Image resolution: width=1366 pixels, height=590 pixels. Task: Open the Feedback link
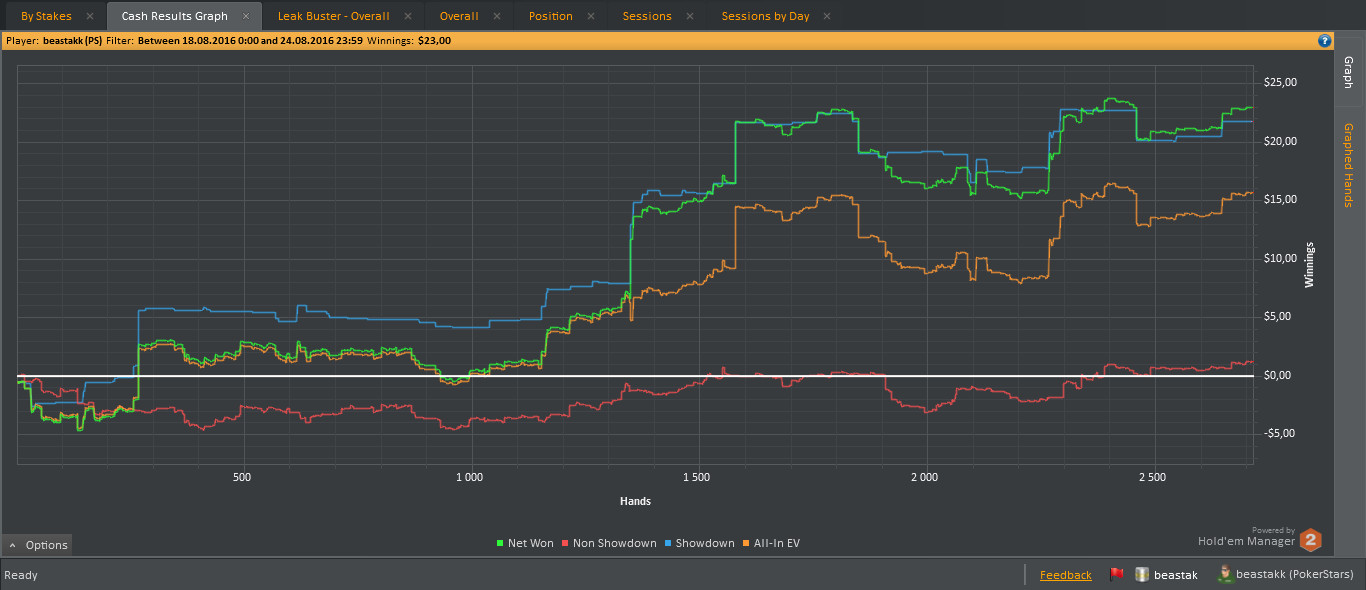tap(1066, 575)
